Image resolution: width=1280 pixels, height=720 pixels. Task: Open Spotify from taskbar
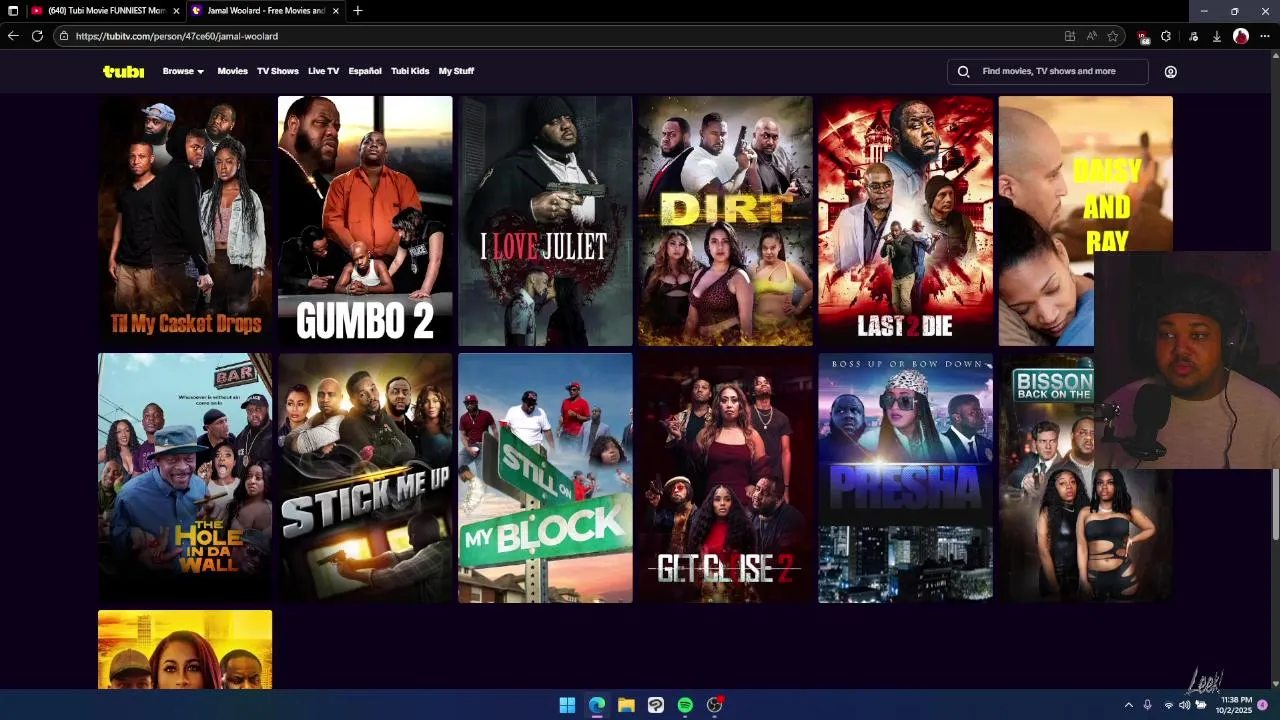(x=685, y=705)
